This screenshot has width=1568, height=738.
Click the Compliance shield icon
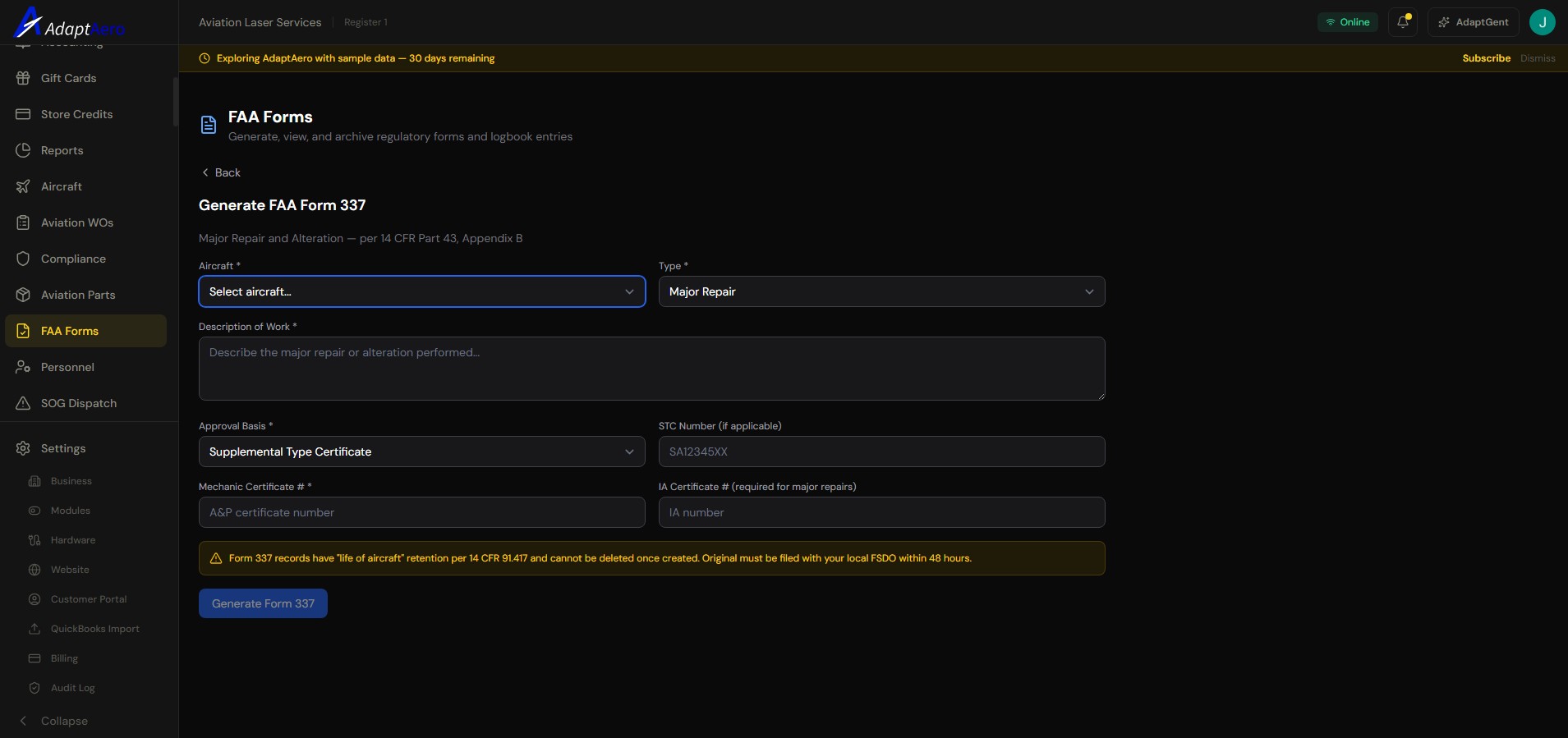23,259
